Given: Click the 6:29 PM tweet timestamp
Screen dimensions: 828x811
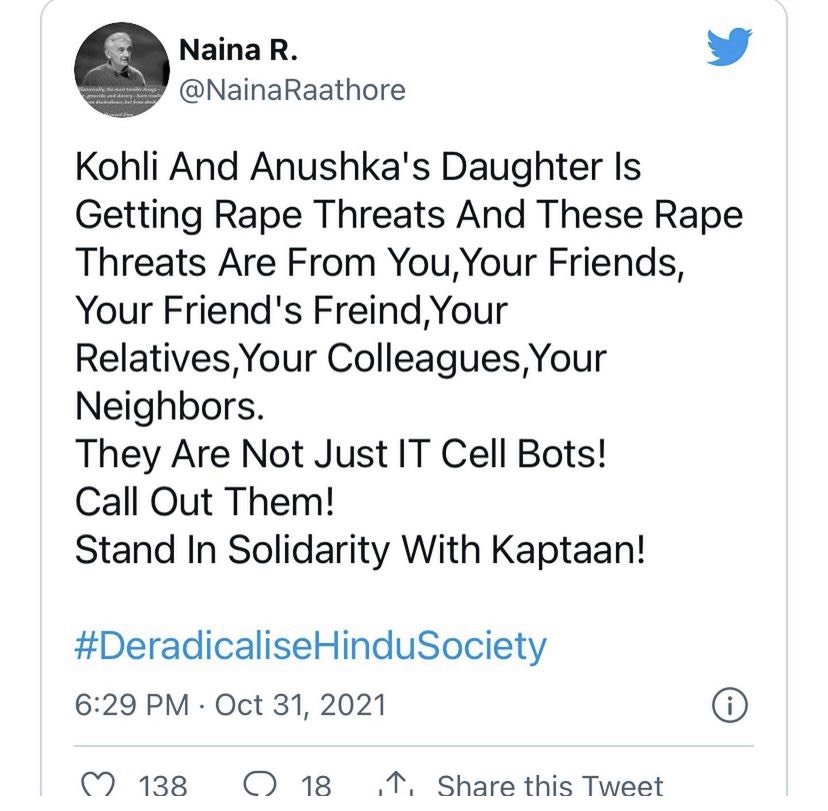Looking at the screenshot, I should pos(133,705).
